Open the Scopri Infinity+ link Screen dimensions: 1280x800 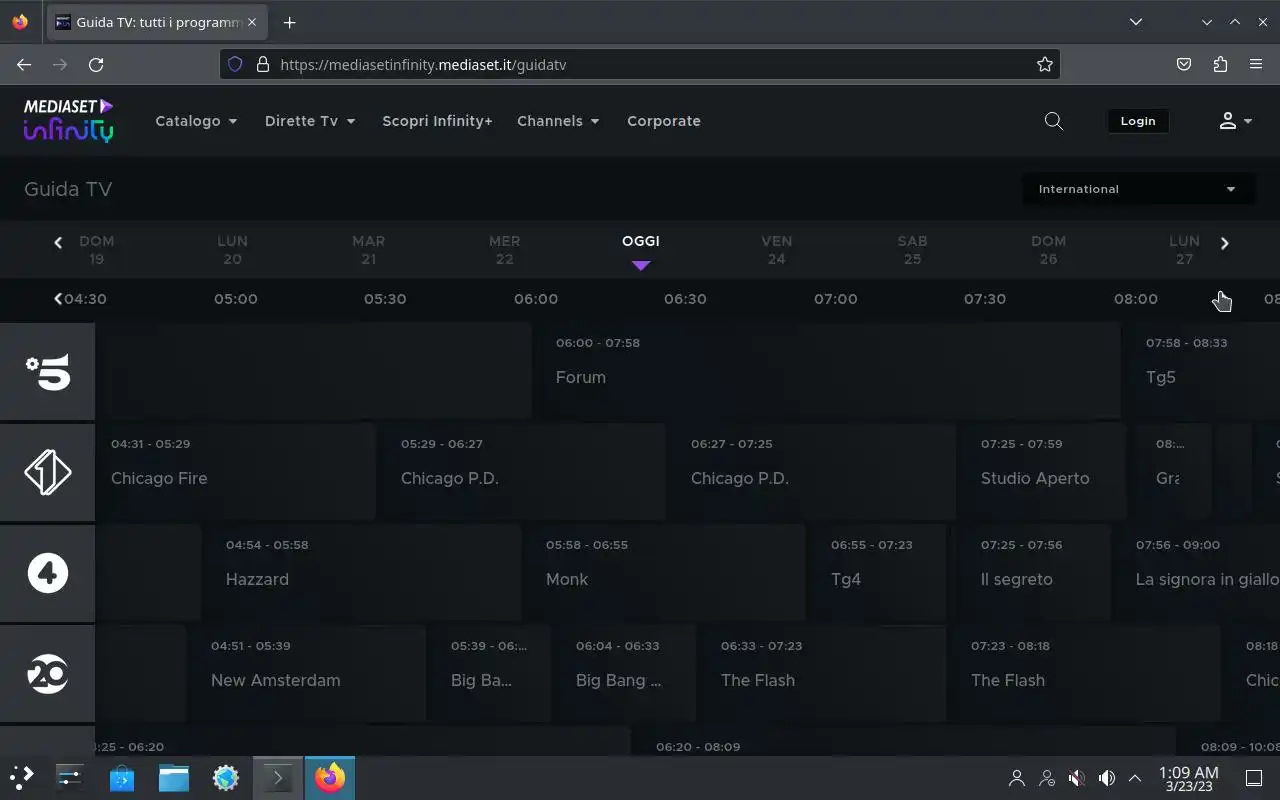pos(437,121)
